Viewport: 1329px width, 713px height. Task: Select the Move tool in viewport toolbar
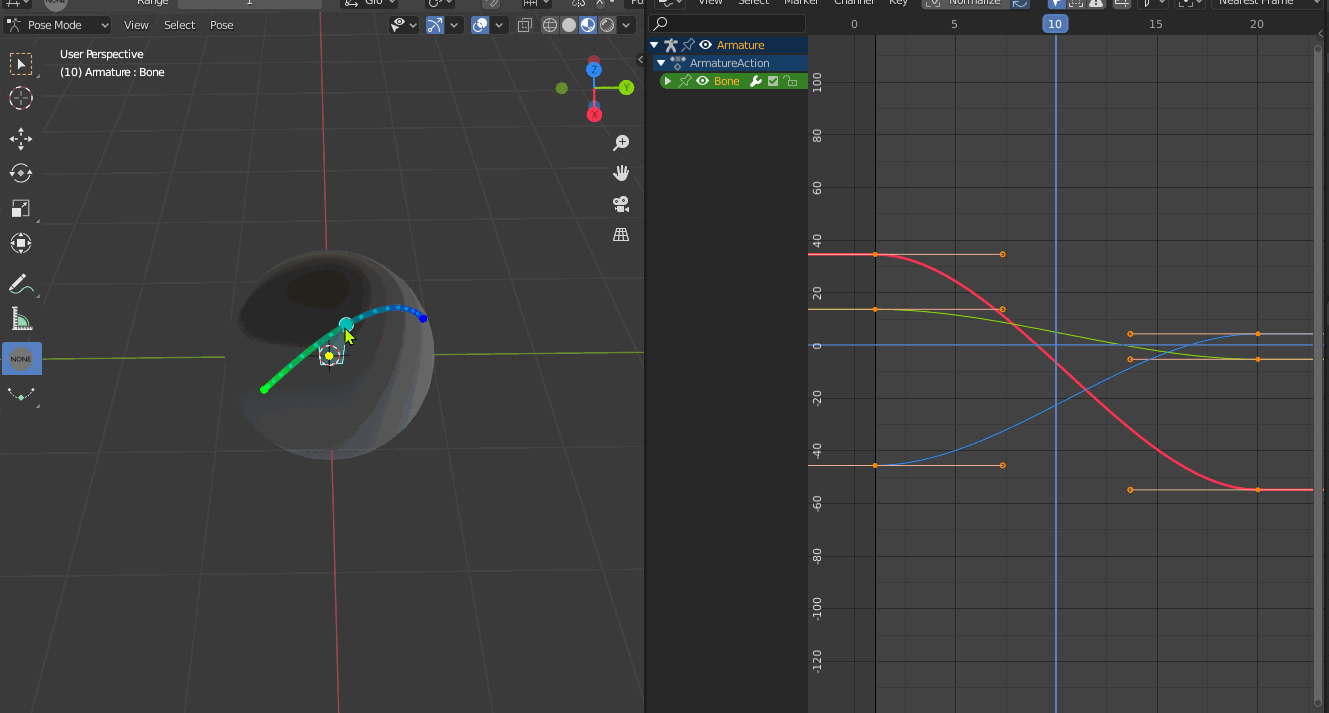pos(21,140)
